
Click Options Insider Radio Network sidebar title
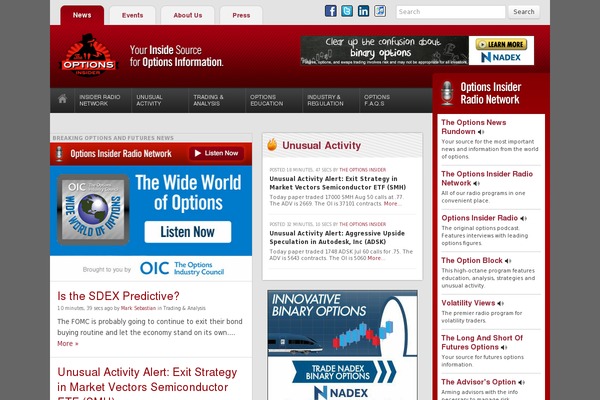pyautogui.click(x=491, y=93)
